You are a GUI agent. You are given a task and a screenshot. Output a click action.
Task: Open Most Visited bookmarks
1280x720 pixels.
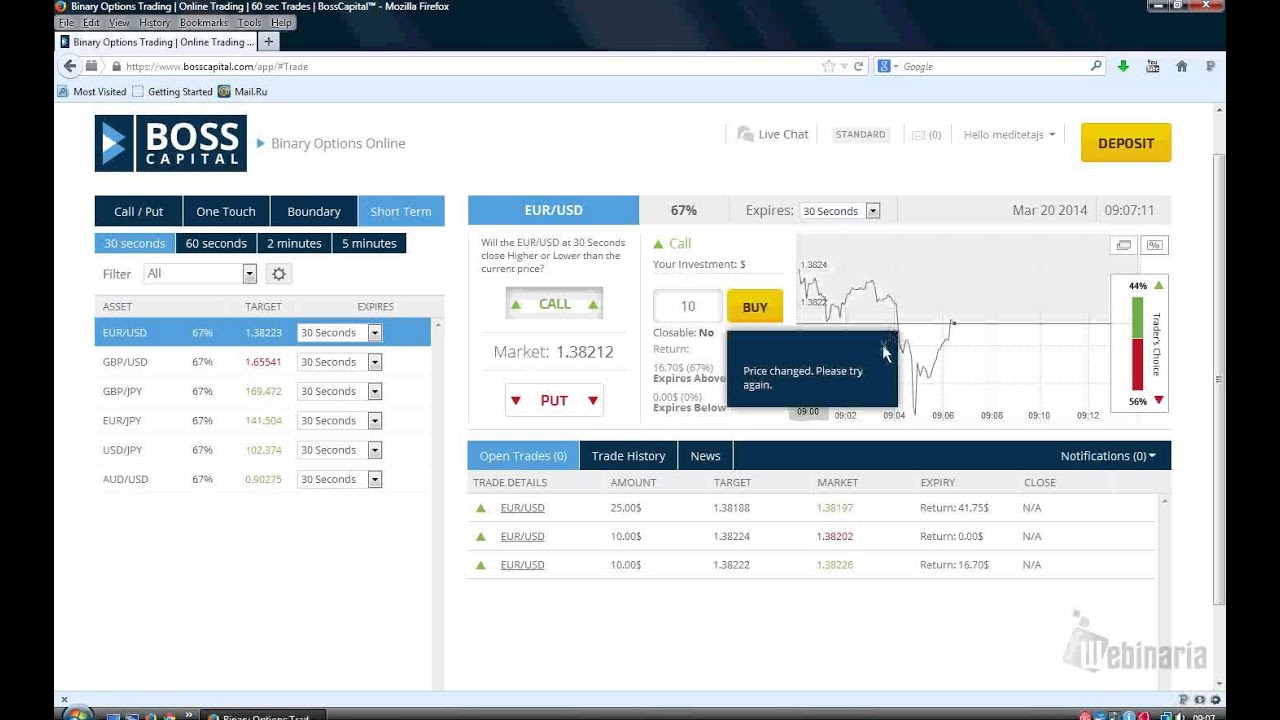92,91
